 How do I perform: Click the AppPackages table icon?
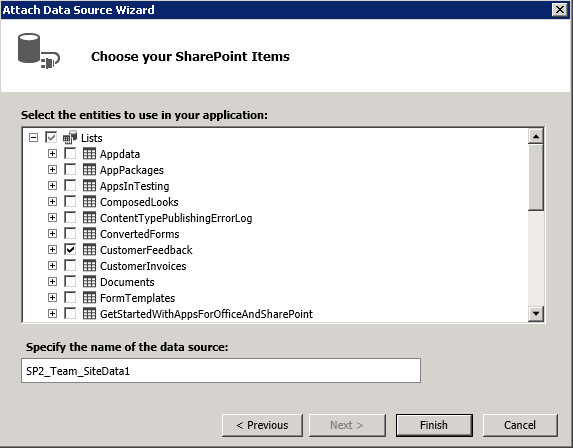tap(89, 170)
